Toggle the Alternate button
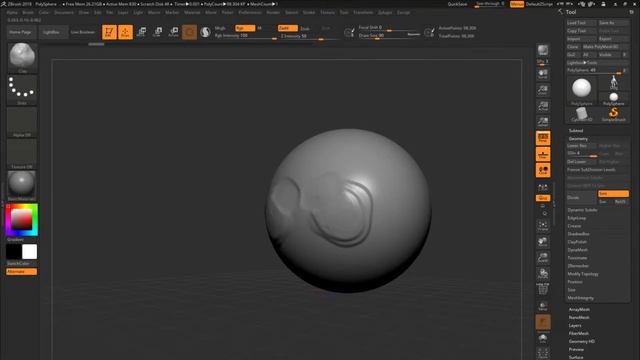Image resolution: width=640 pixels, height=360 pixels. (22, 271)
